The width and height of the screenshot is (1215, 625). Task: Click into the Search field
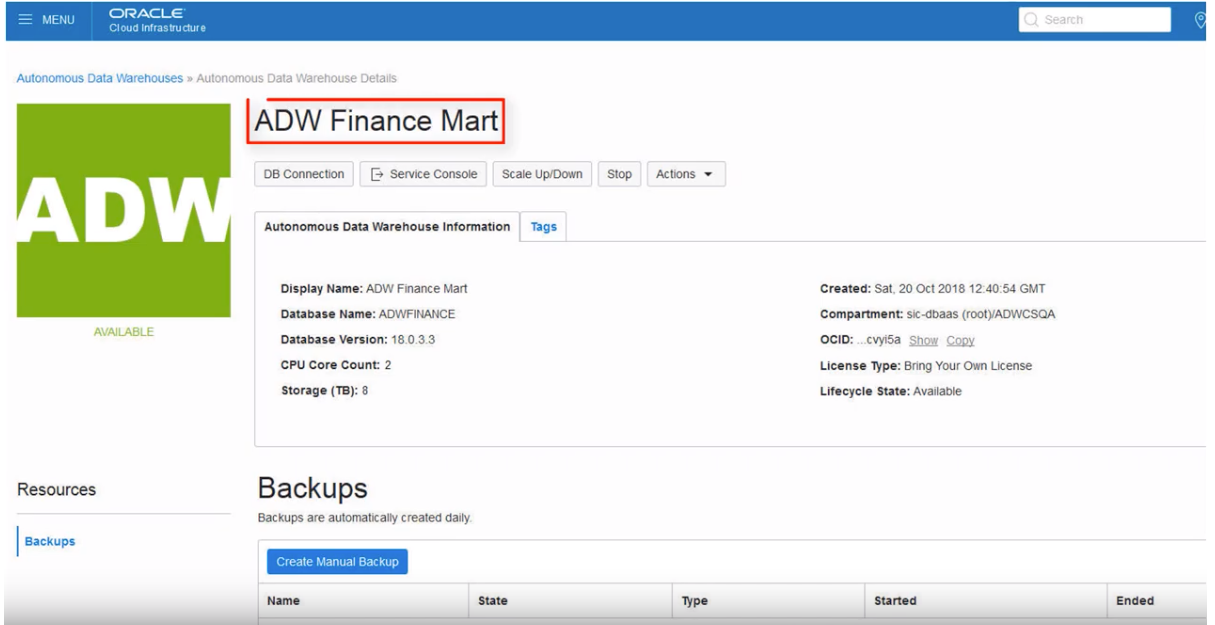[x=1095, y=19]
